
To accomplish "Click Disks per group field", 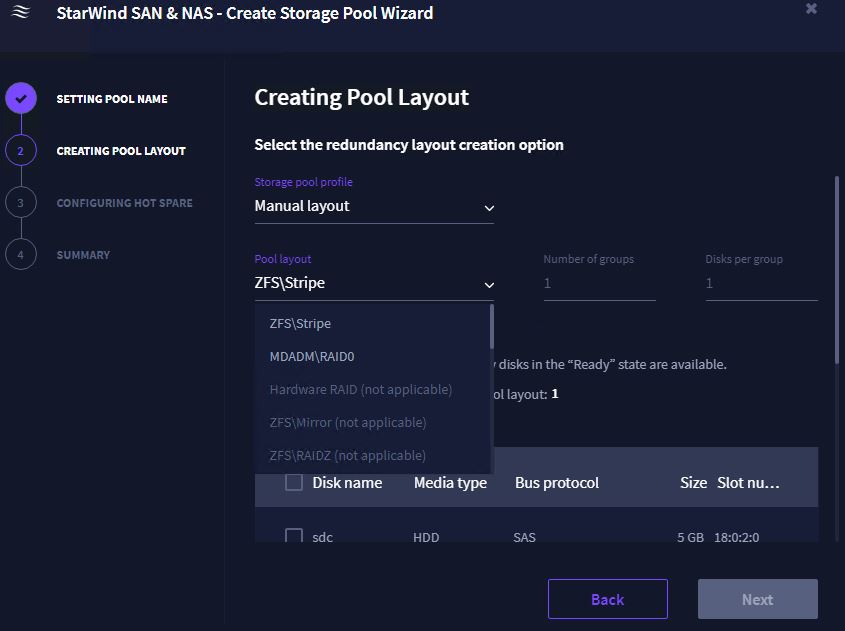I will point(761,283).
